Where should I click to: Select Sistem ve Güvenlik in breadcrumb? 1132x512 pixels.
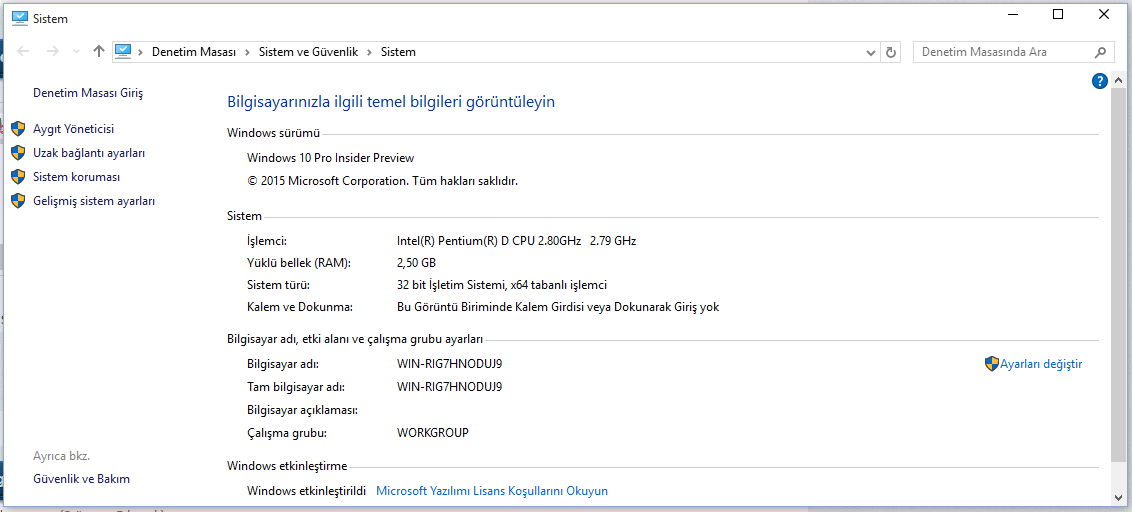308,52
